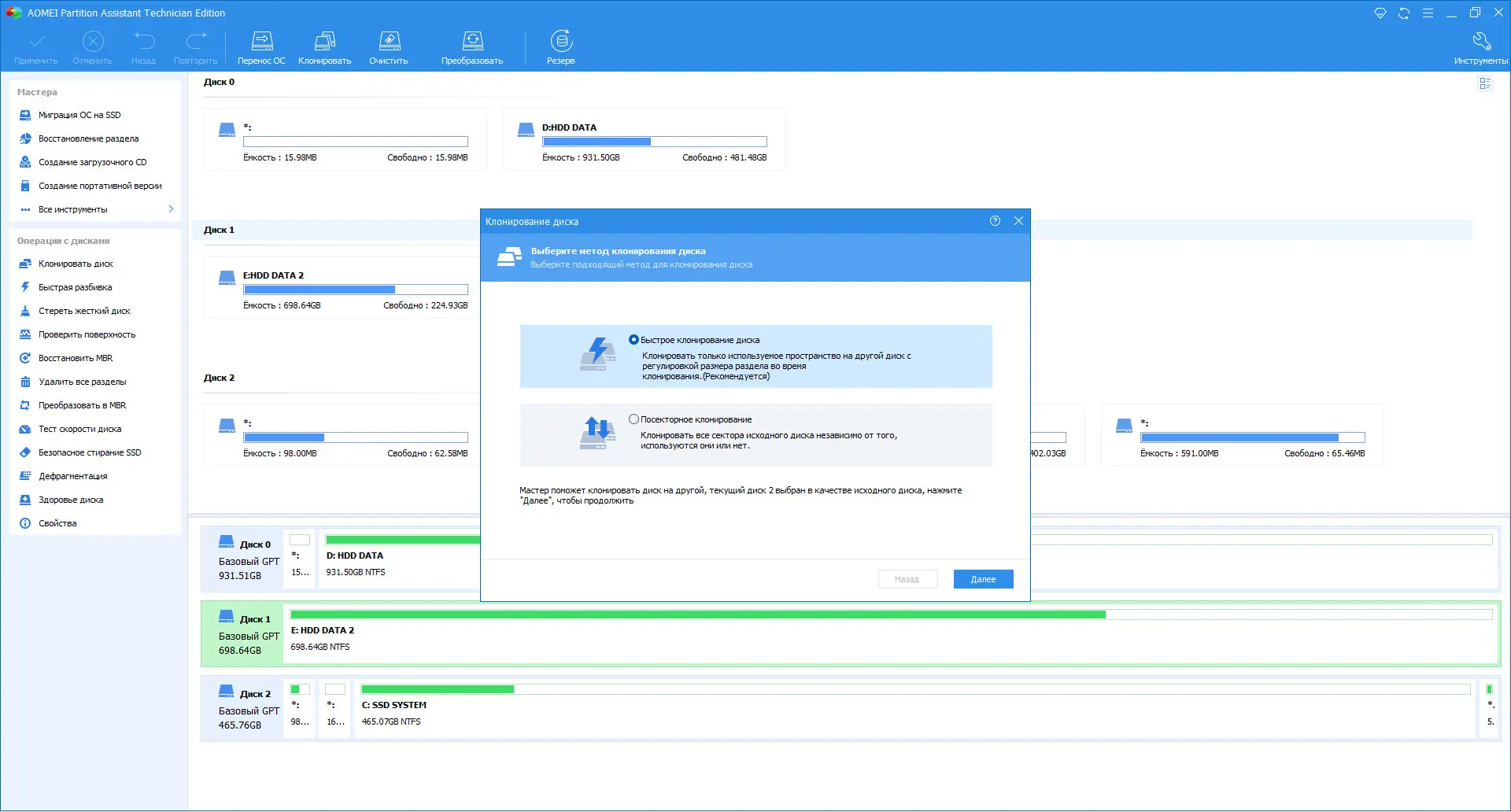Click the diamond upgrade icon in title bar
1511x812 pixels.
pos(1380,13)
